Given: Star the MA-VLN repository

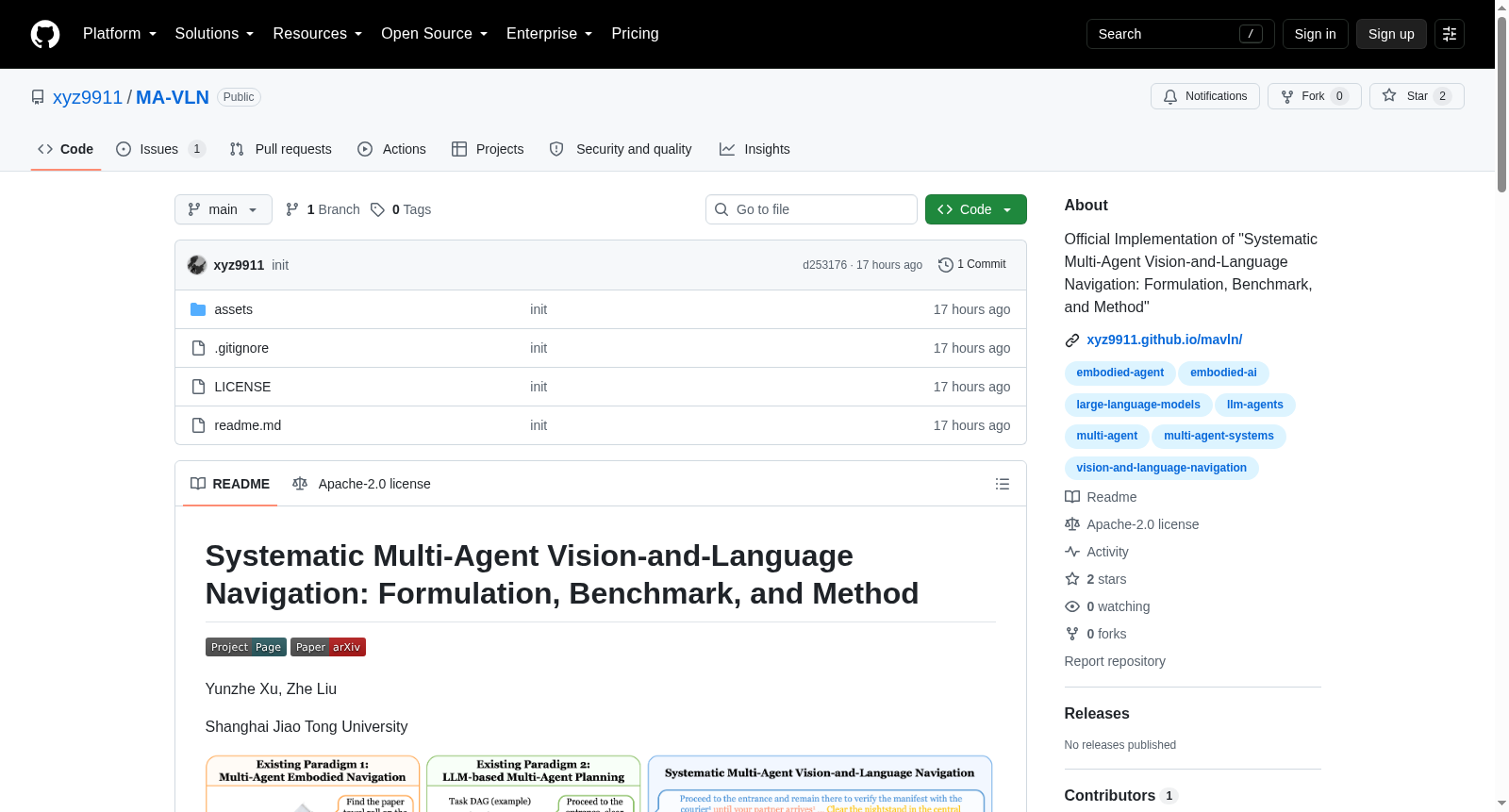Looking at the screenshot, I should point(1417,96).
